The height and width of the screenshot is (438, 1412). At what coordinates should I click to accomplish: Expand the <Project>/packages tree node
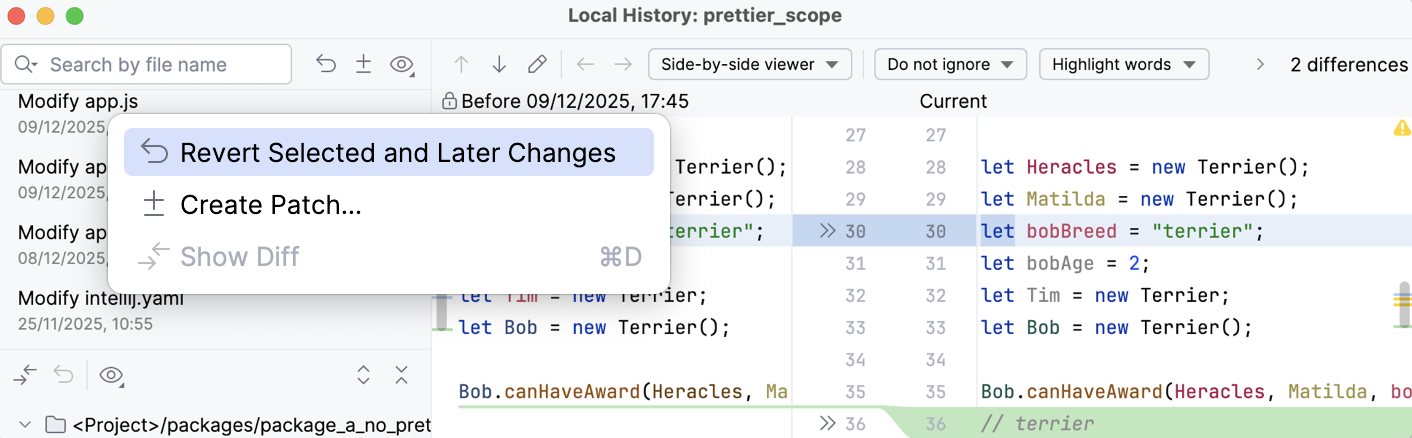coord(26,425)
